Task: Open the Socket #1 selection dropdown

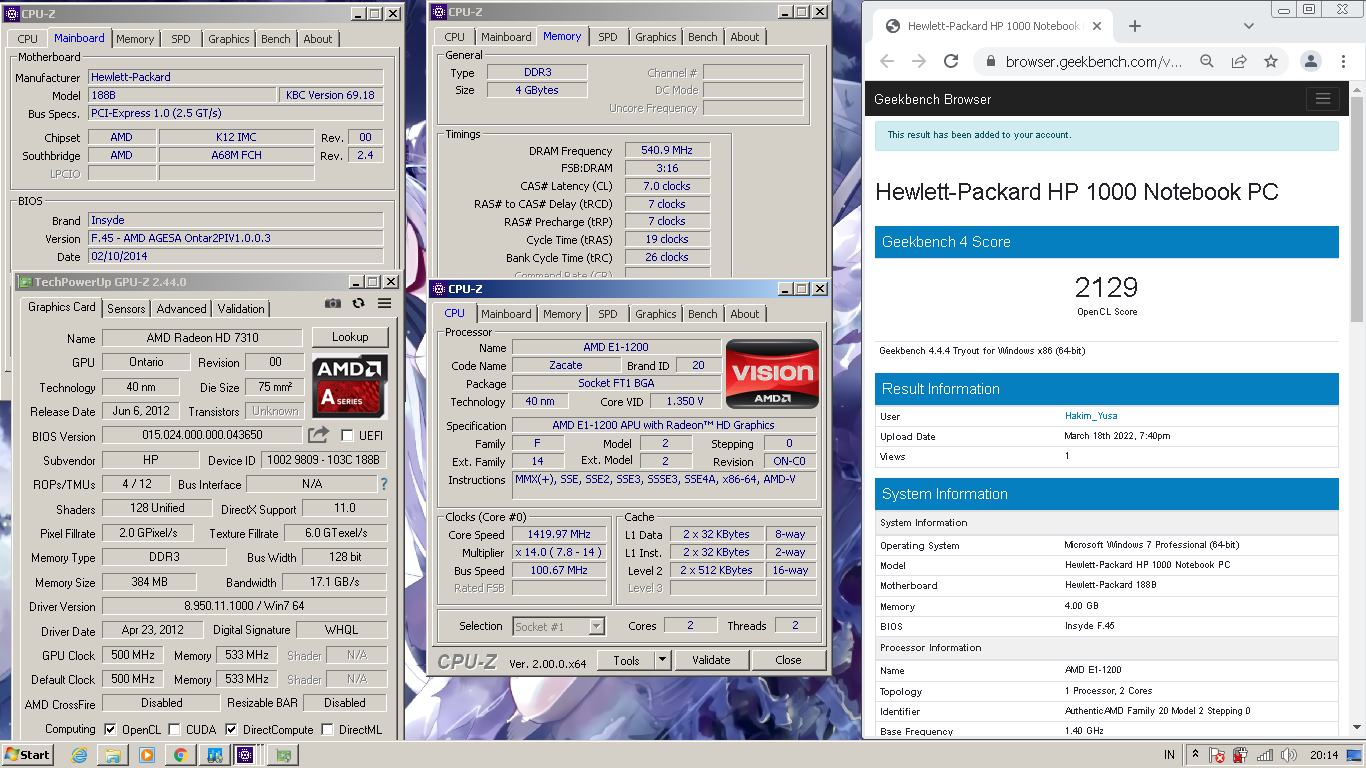Action: point(596,626)
